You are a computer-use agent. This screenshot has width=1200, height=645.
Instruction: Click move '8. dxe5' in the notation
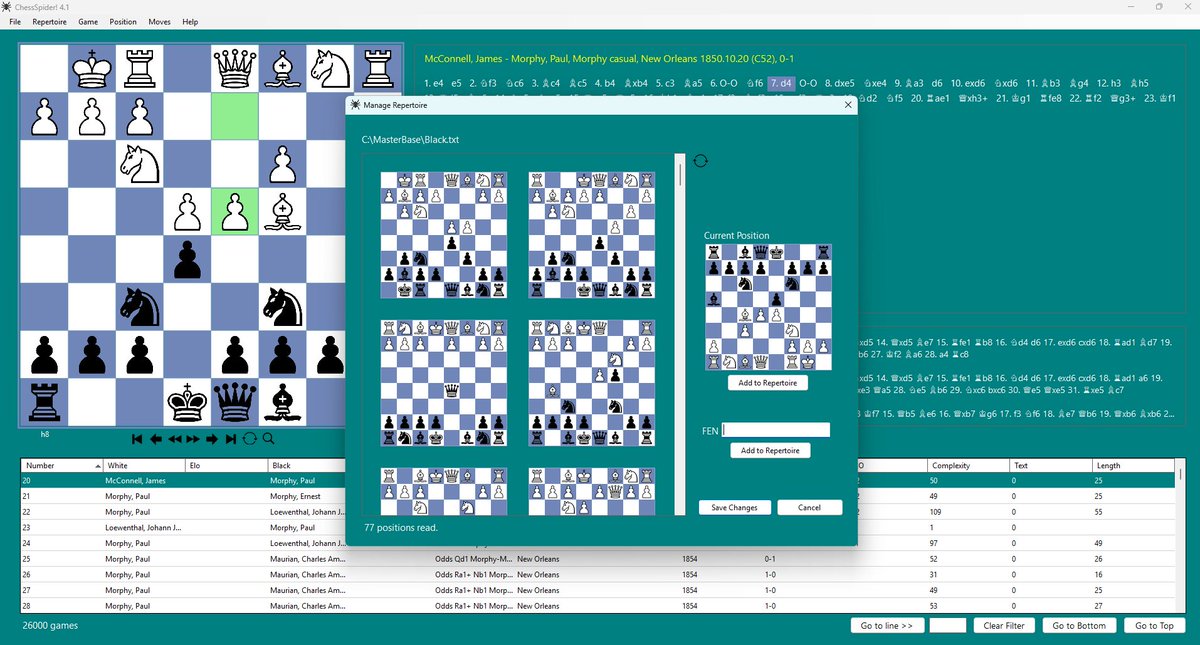click(839, 84)
